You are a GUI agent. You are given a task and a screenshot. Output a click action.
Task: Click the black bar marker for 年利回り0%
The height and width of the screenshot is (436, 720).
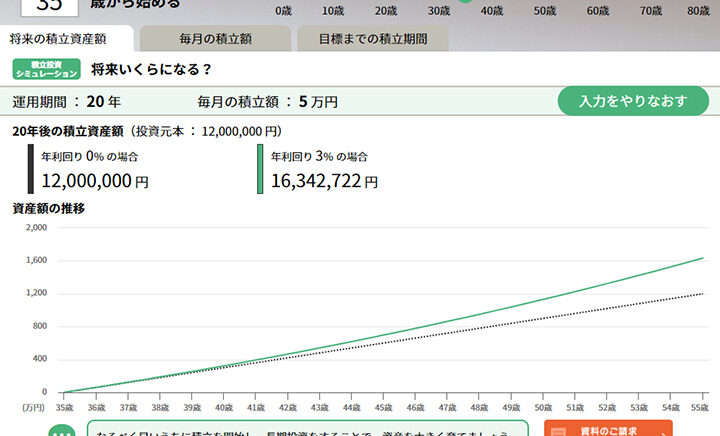click(31, 169)
